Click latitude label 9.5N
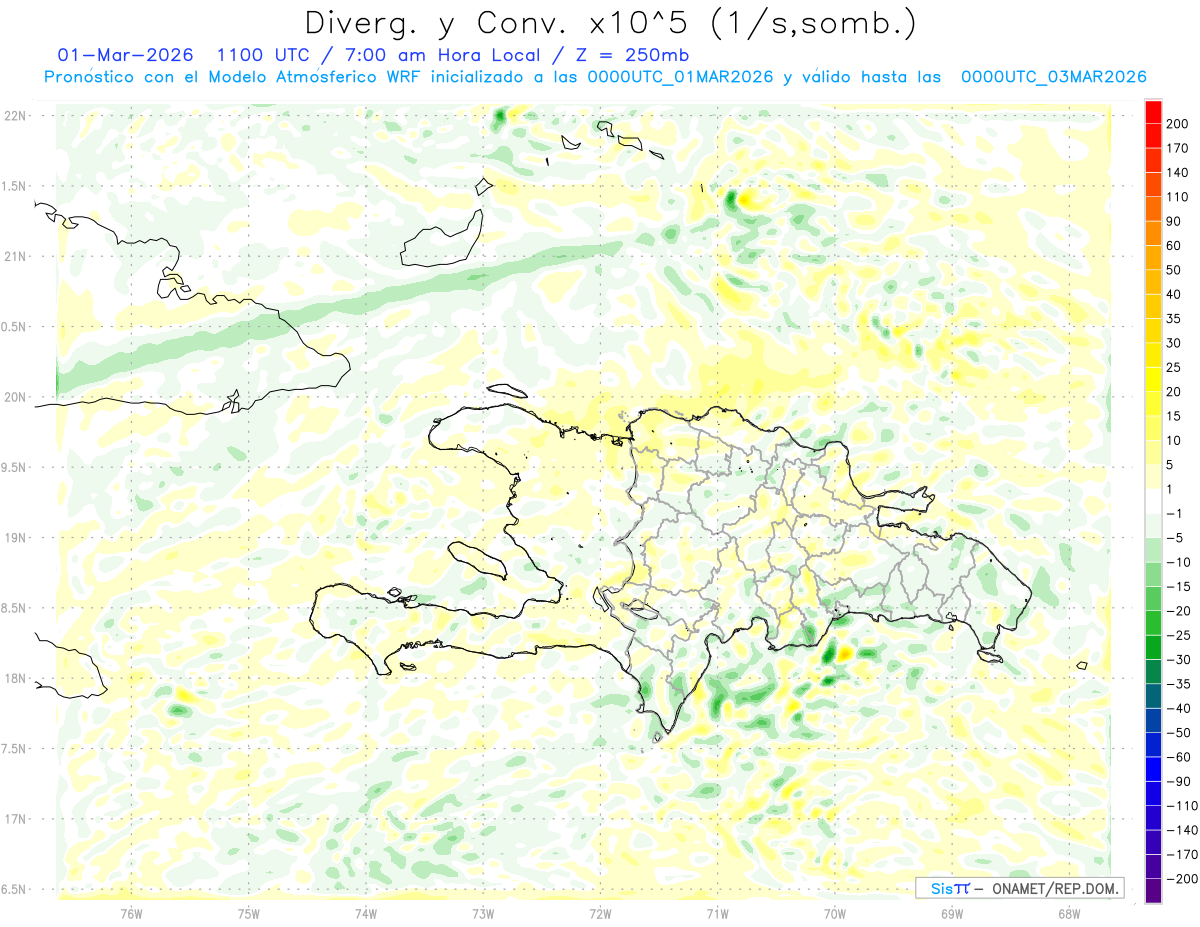1200x927 pixels. (x=15, y=468)
